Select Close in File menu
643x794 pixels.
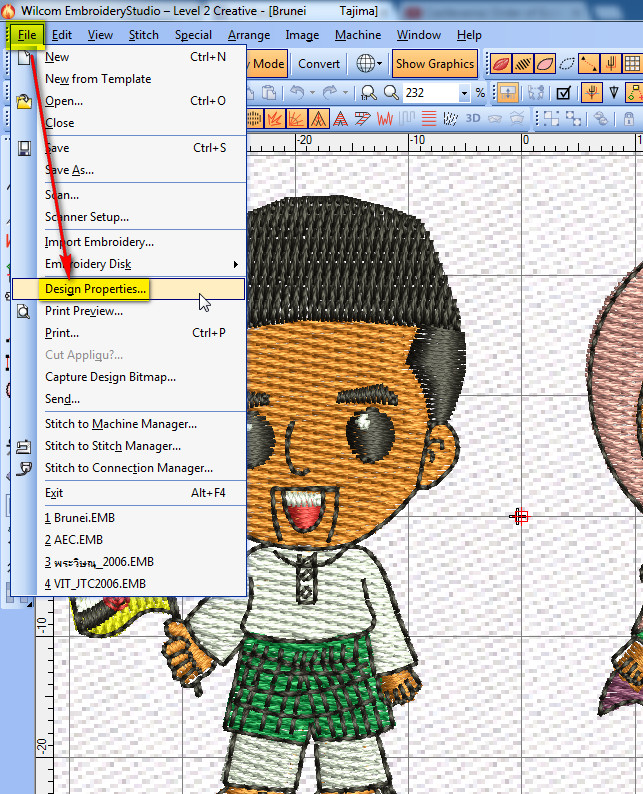[129, 123]
